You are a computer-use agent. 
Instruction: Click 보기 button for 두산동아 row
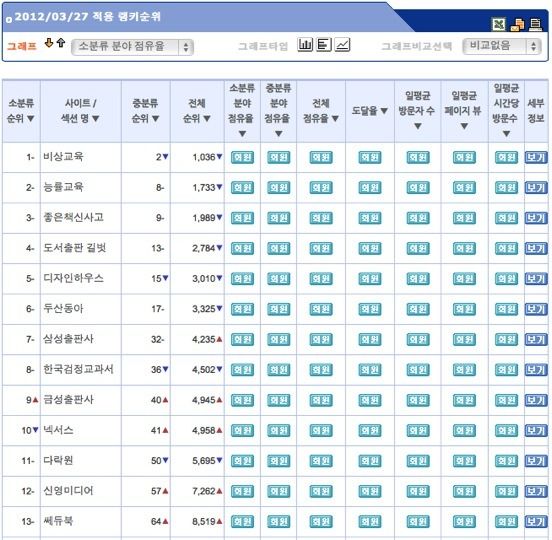(536, 309)
